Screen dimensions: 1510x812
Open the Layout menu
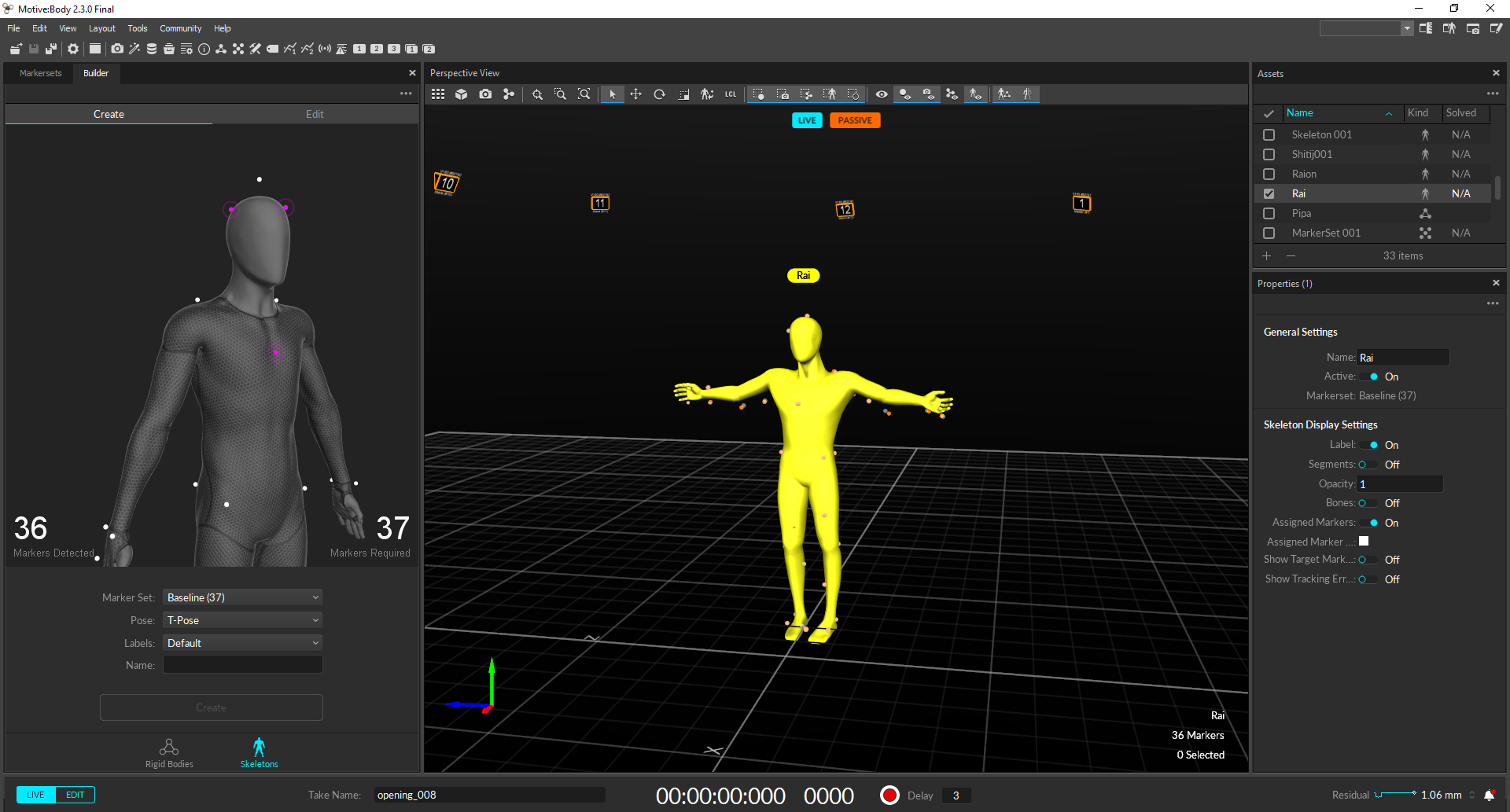pyautogui.click(x=101, y=28)
